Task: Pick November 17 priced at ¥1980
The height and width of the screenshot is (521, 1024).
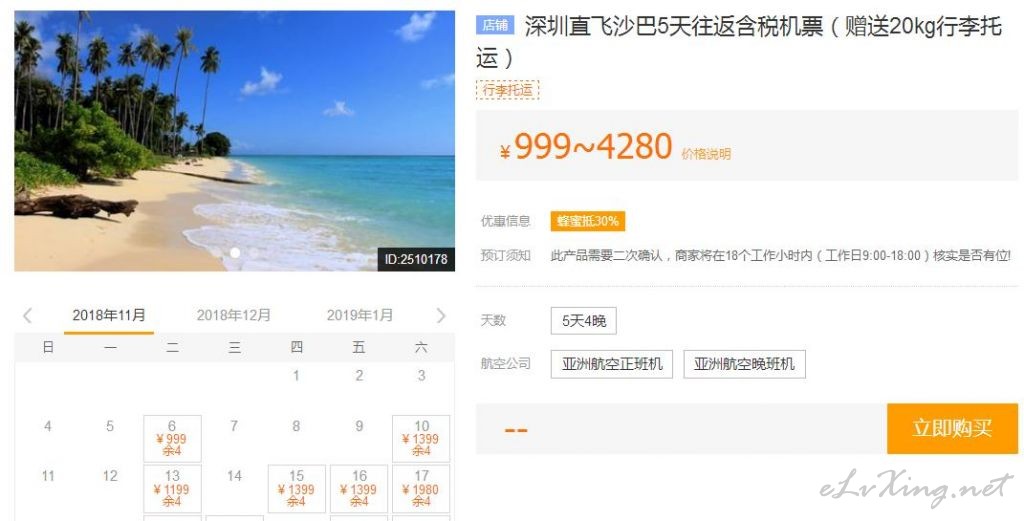Action: [x=421, y=488]
